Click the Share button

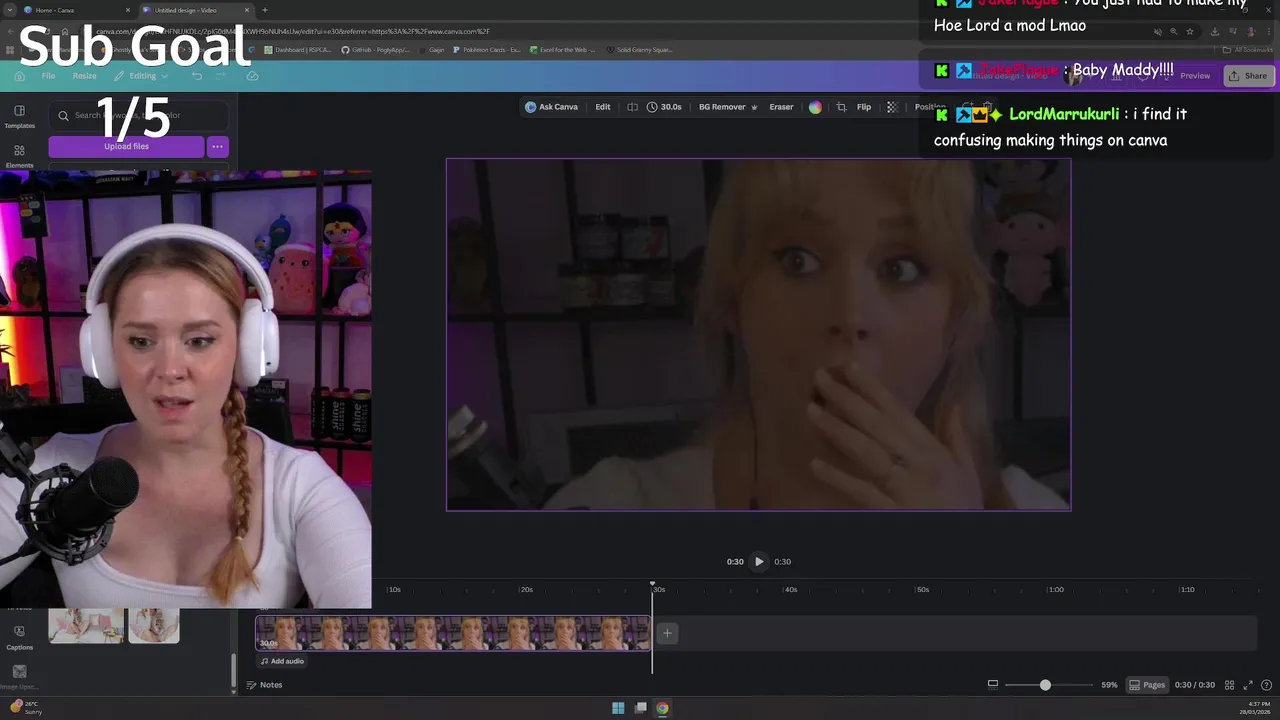pyautogui.click(x=1248, y=76)
